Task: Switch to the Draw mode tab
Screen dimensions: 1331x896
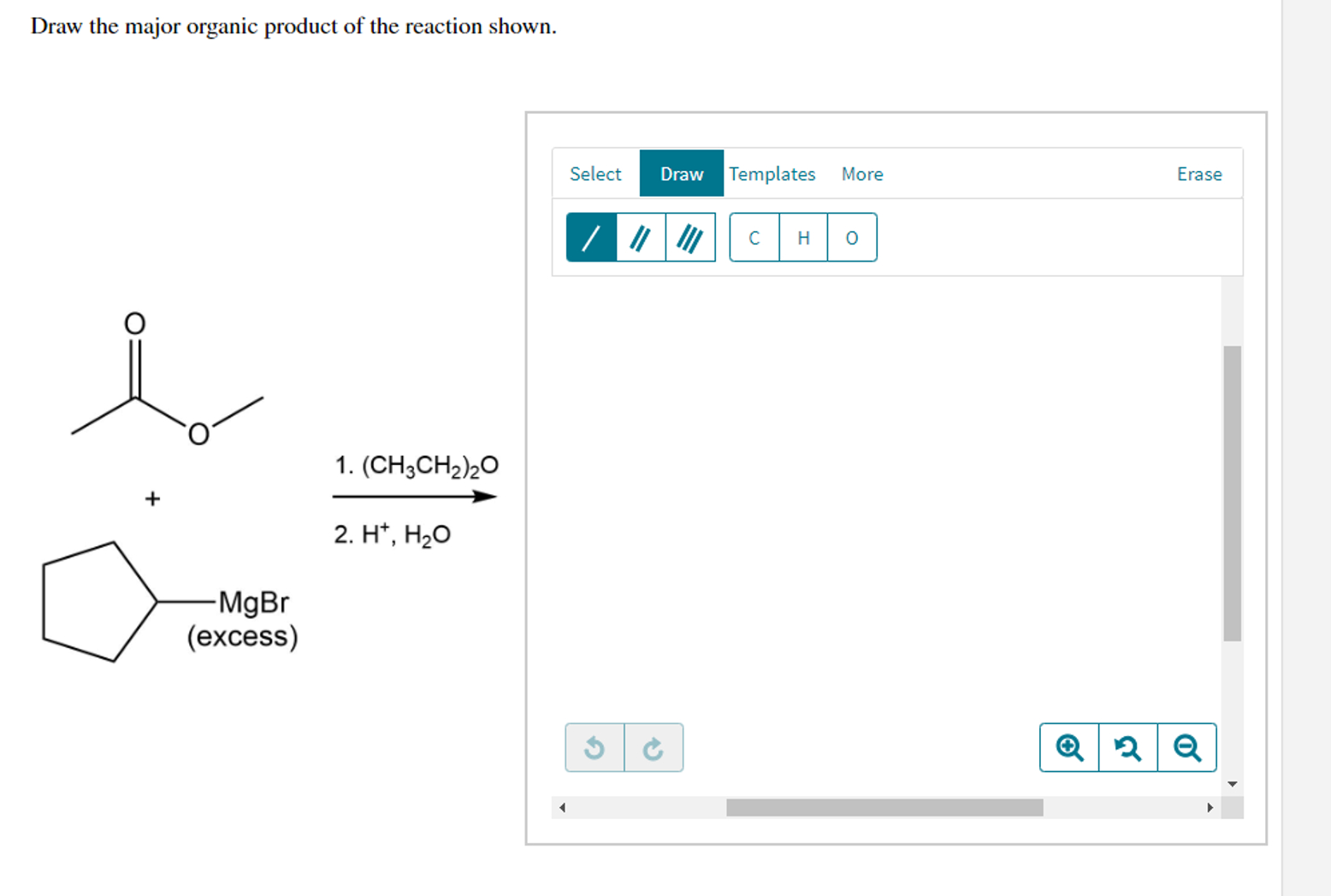Action: tap(681, 174)
